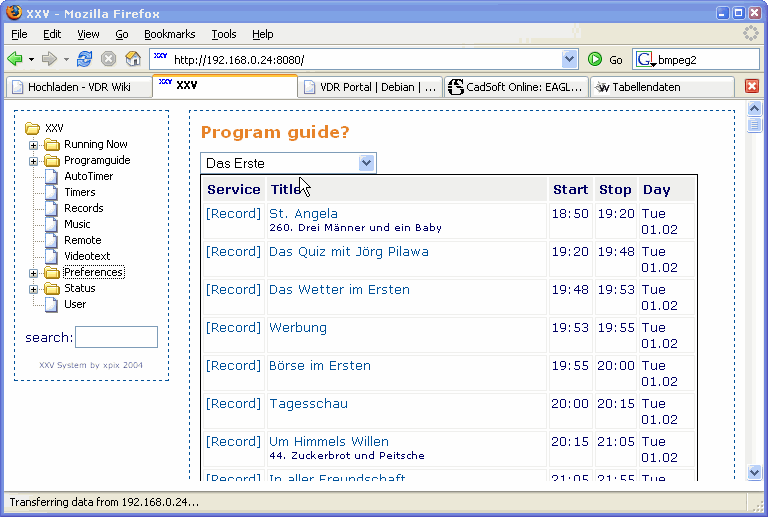
Task: Expand the Running Now tree node
Action: (x=33, y=145)
